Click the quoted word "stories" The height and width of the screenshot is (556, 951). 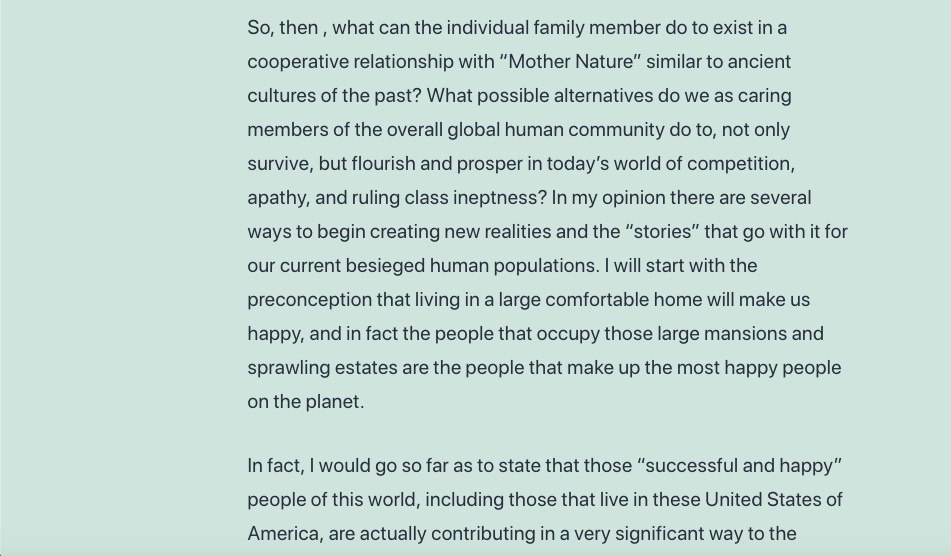(662, 232)
